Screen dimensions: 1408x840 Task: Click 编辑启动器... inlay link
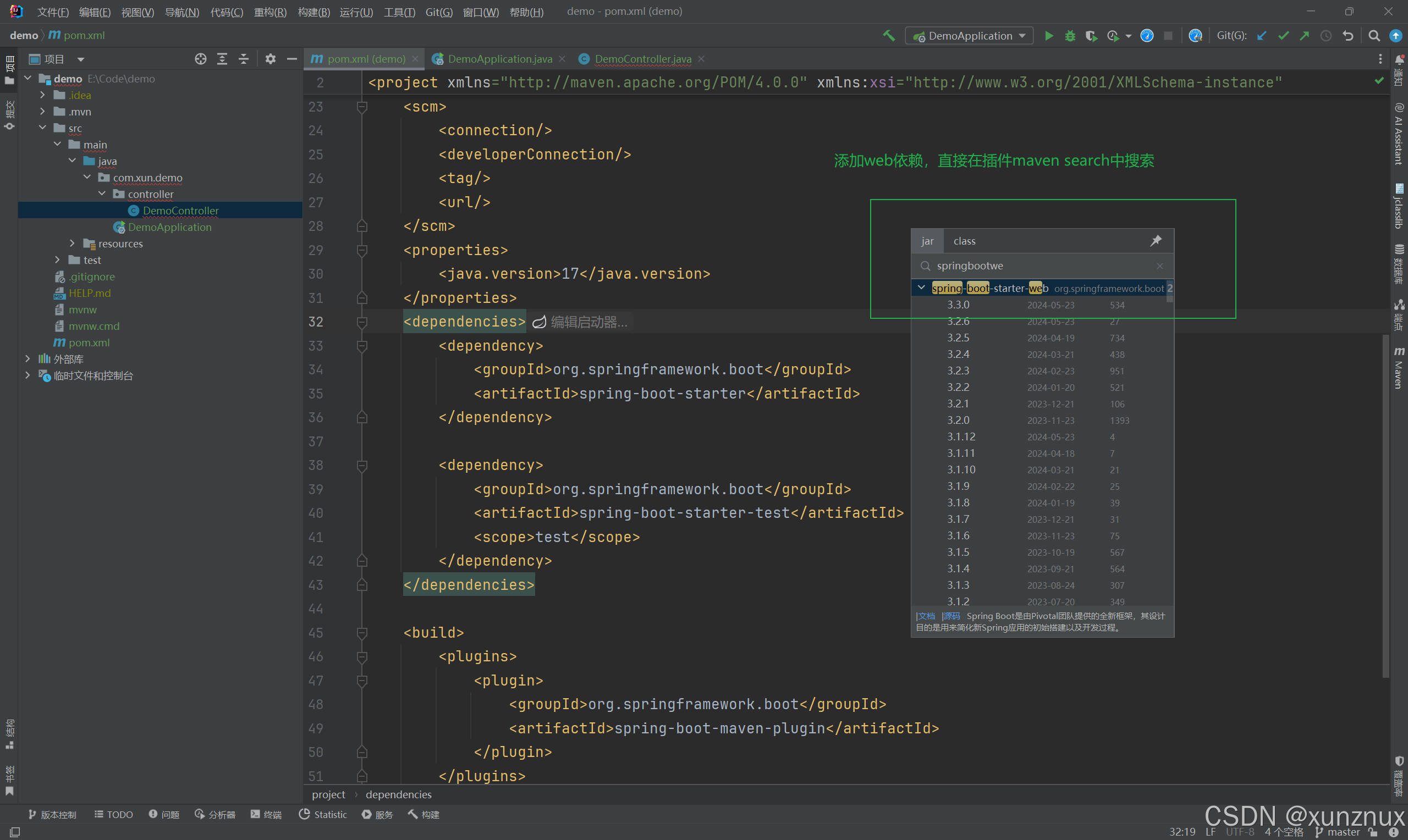pyautogui.click(x=580, y=322)
